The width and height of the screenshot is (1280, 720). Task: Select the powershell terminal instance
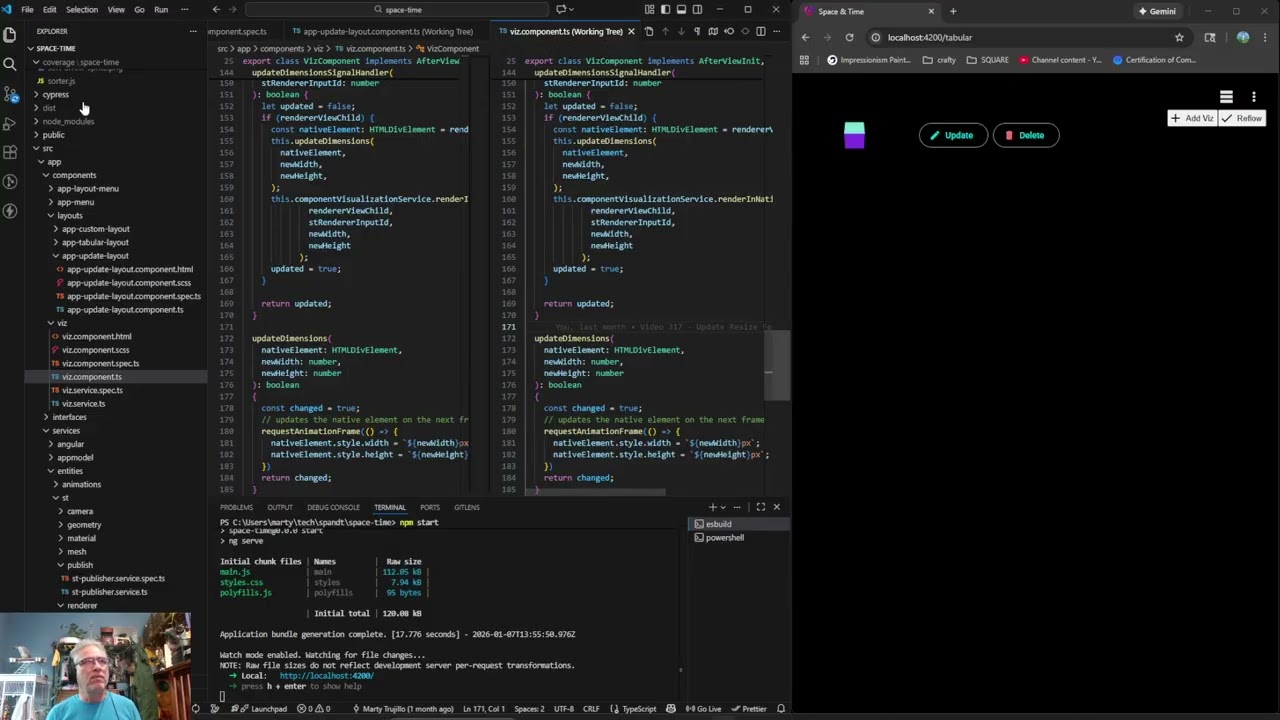(737, 538)
